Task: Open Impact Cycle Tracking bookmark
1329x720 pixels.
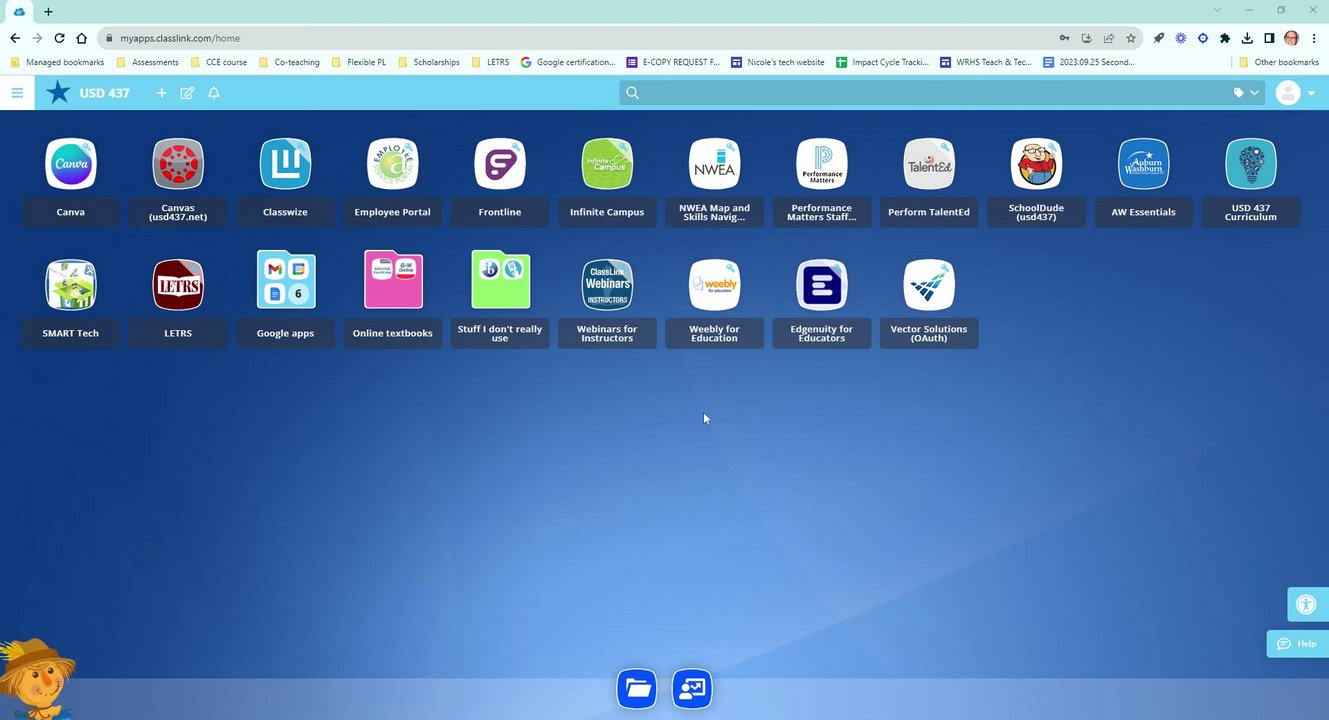Action: [883, 62]
